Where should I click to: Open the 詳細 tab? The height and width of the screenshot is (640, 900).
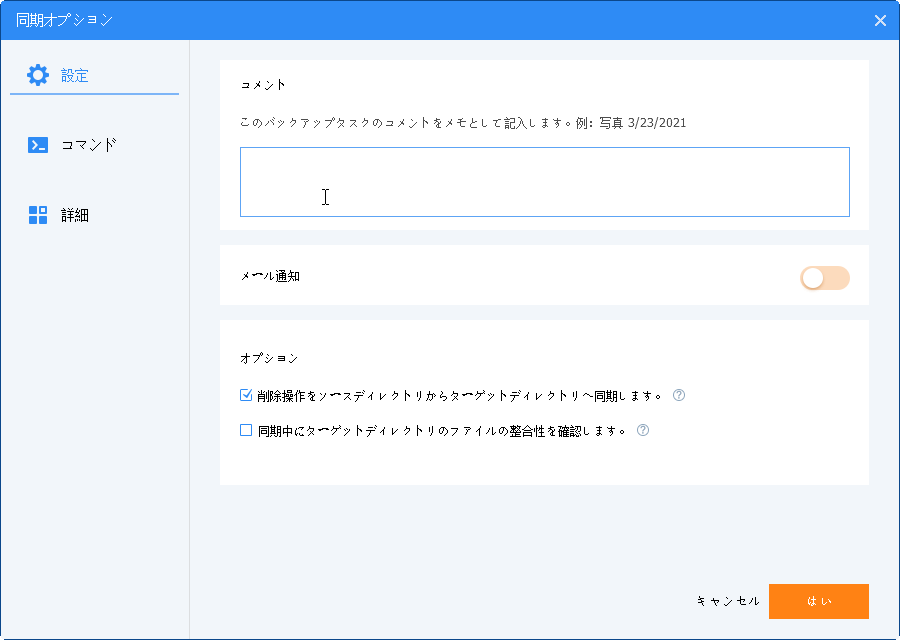click(x=75, y=215)
